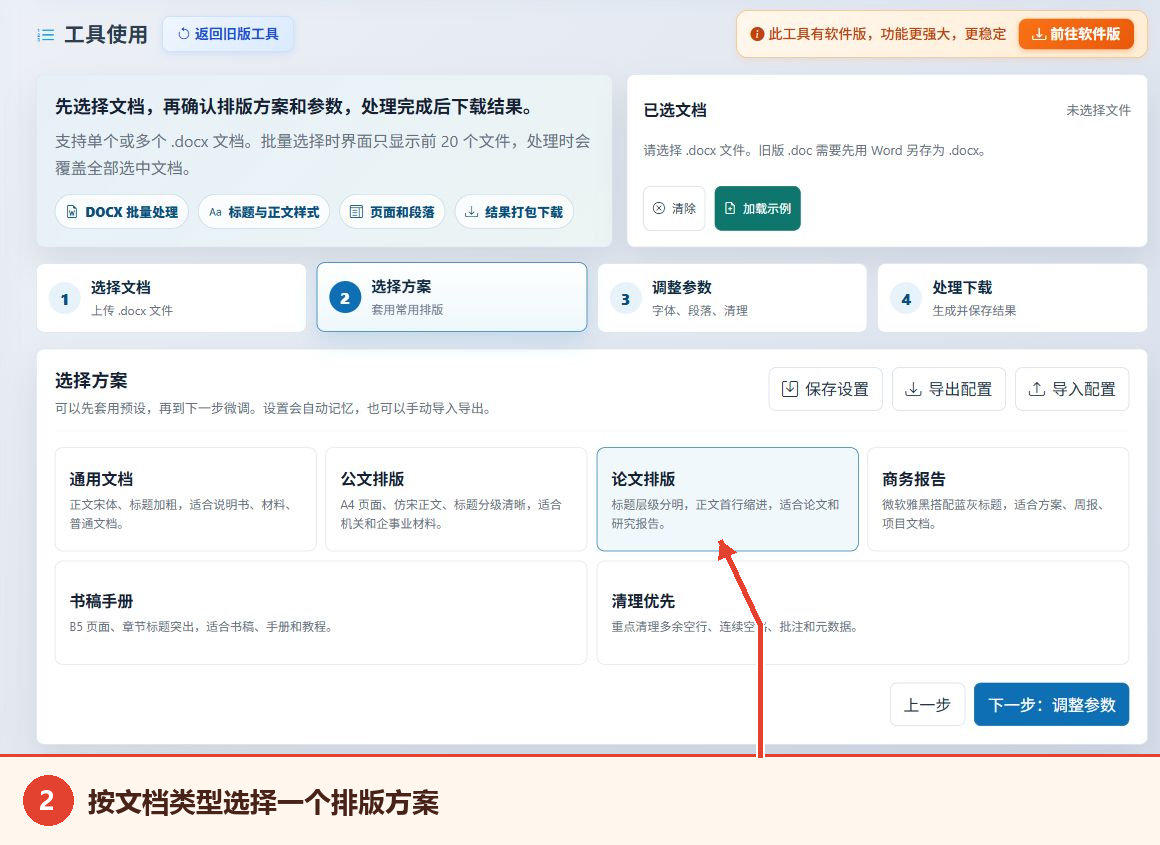Screen dimensions: 1160x845
Task: Import configuration with 导入配置
Action: tap(1073, 389)
